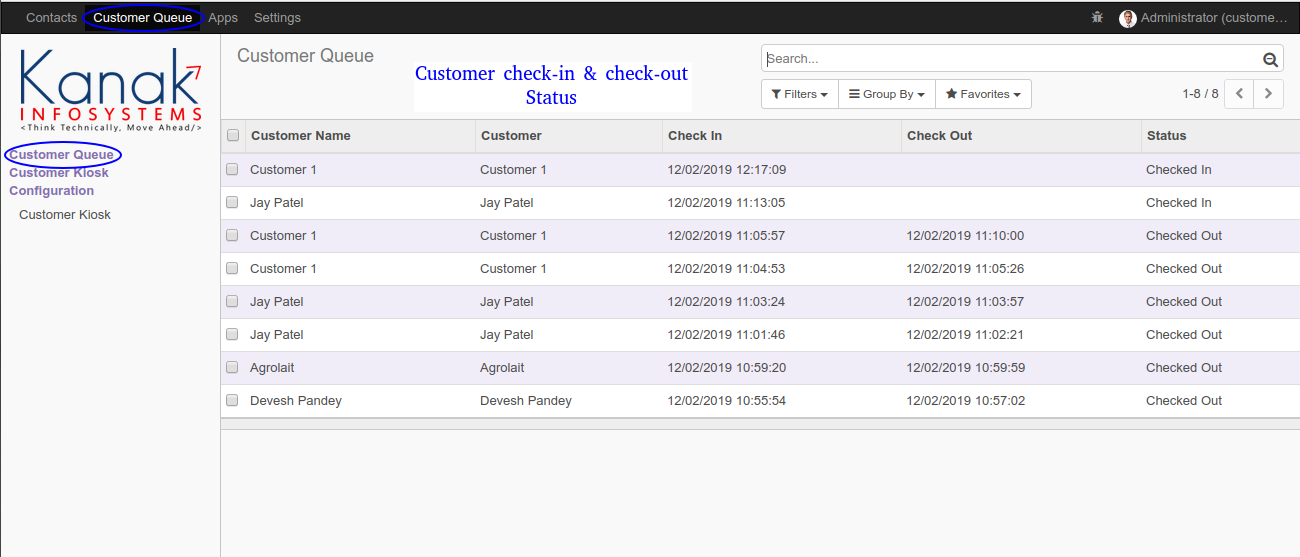Image resolution: width=1300 pixels, height=557 pixels.
Task: Click the Kanak Infosystems logo
Action: click(x=111, y=91)
